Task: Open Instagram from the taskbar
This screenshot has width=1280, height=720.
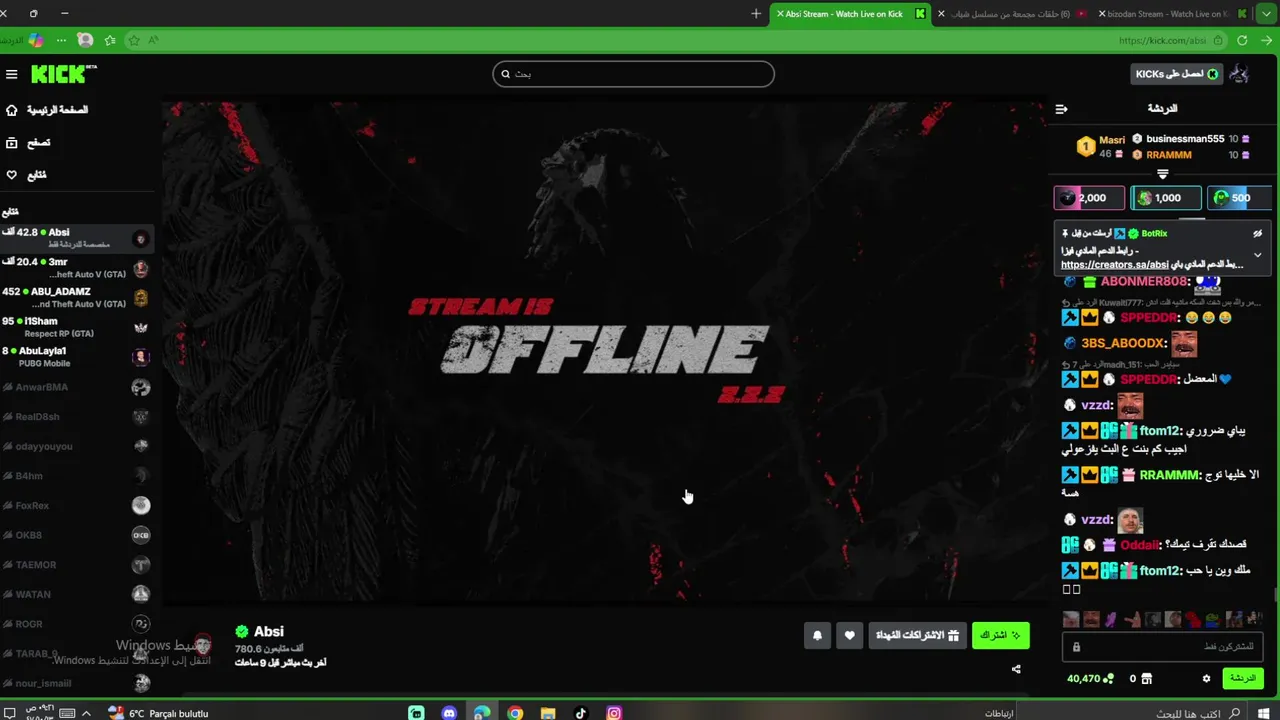Action: (x=614, y=713)
